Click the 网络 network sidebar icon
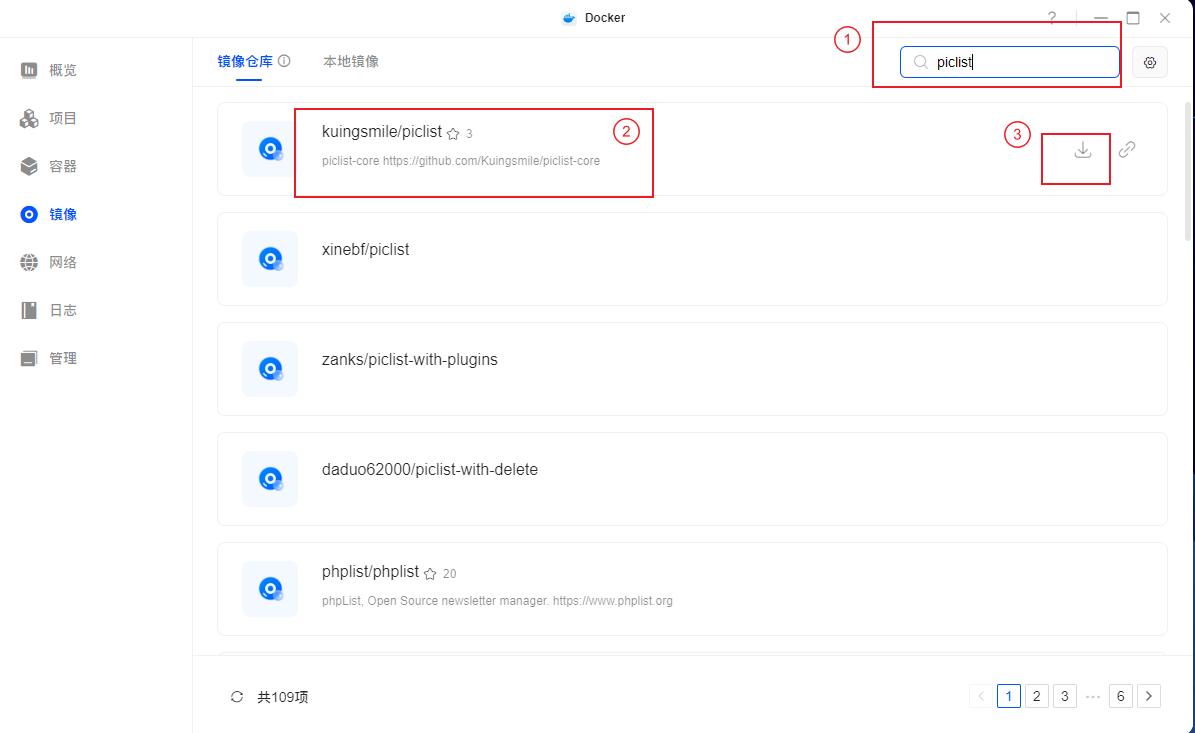 click(29, 262)
